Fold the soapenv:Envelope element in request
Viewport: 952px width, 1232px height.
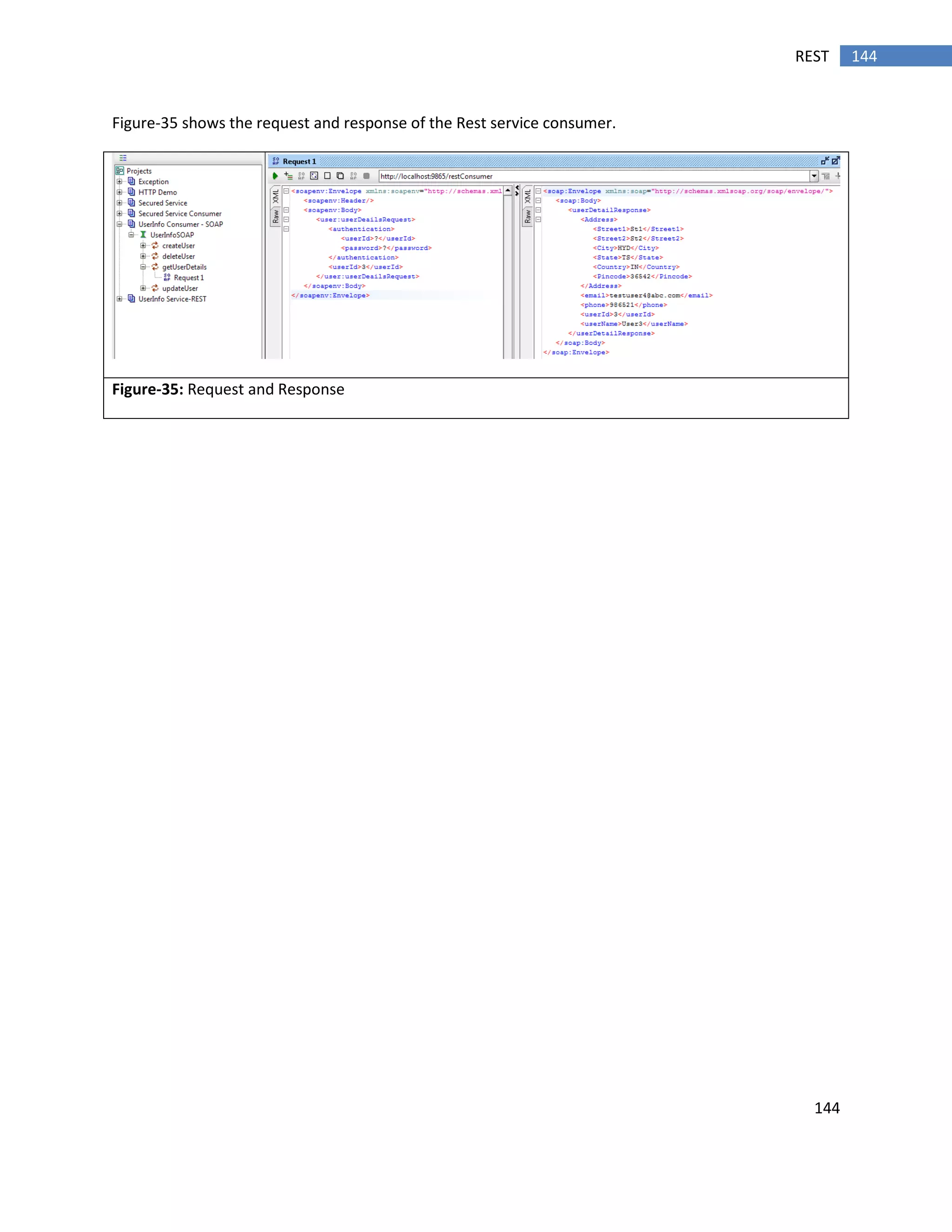click(286, 191)
